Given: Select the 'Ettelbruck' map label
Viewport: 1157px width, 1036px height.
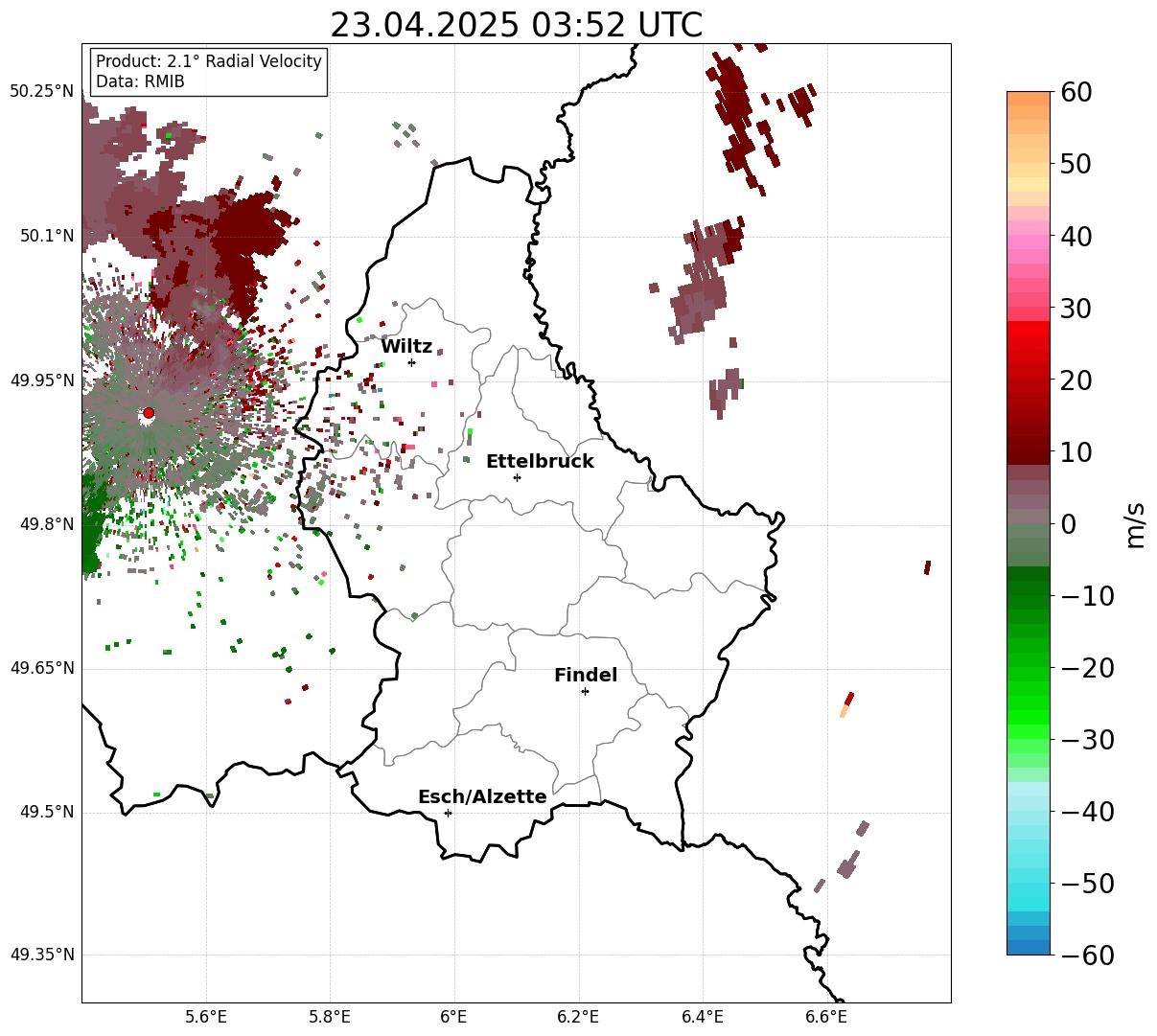Looking at the screenshot, I should point(540,462).
